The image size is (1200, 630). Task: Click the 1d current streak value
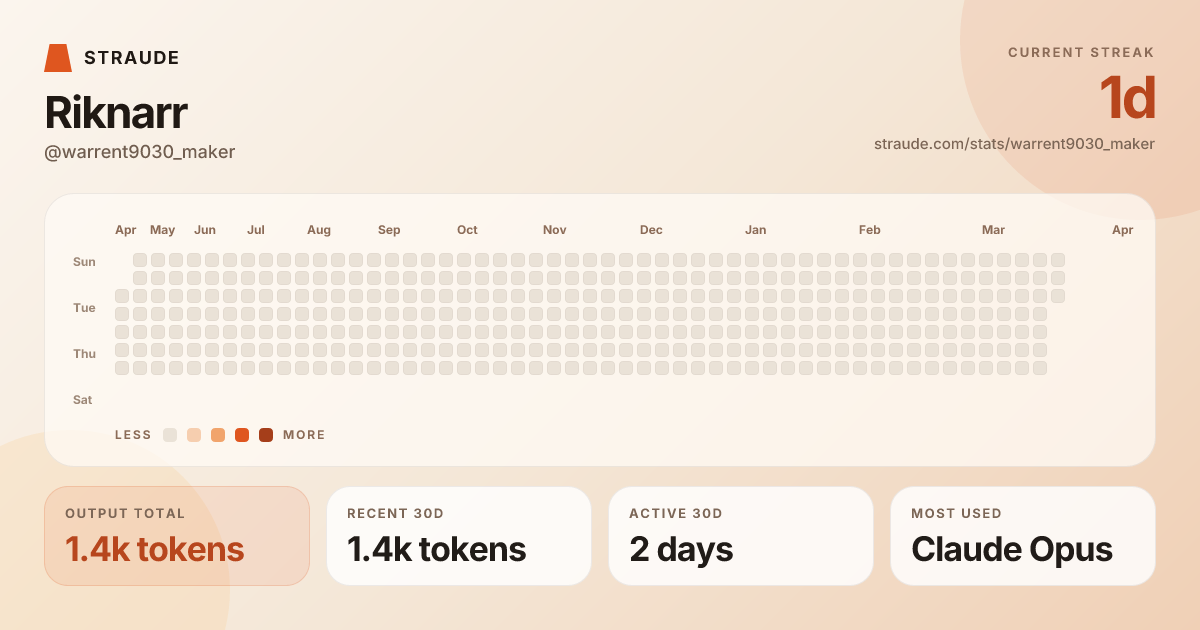[1127, 99]
